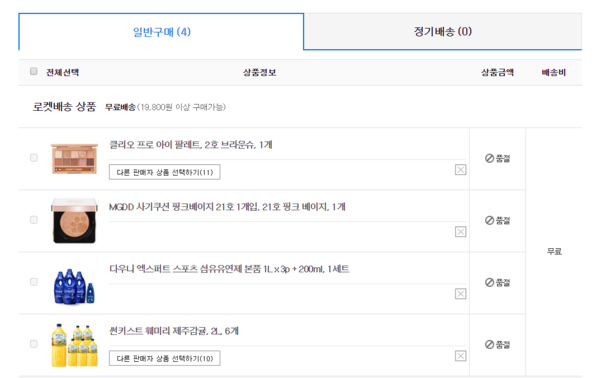The image size is (601, 378).
Task: Click the 상품금액 column header
Action: (498, 72)
